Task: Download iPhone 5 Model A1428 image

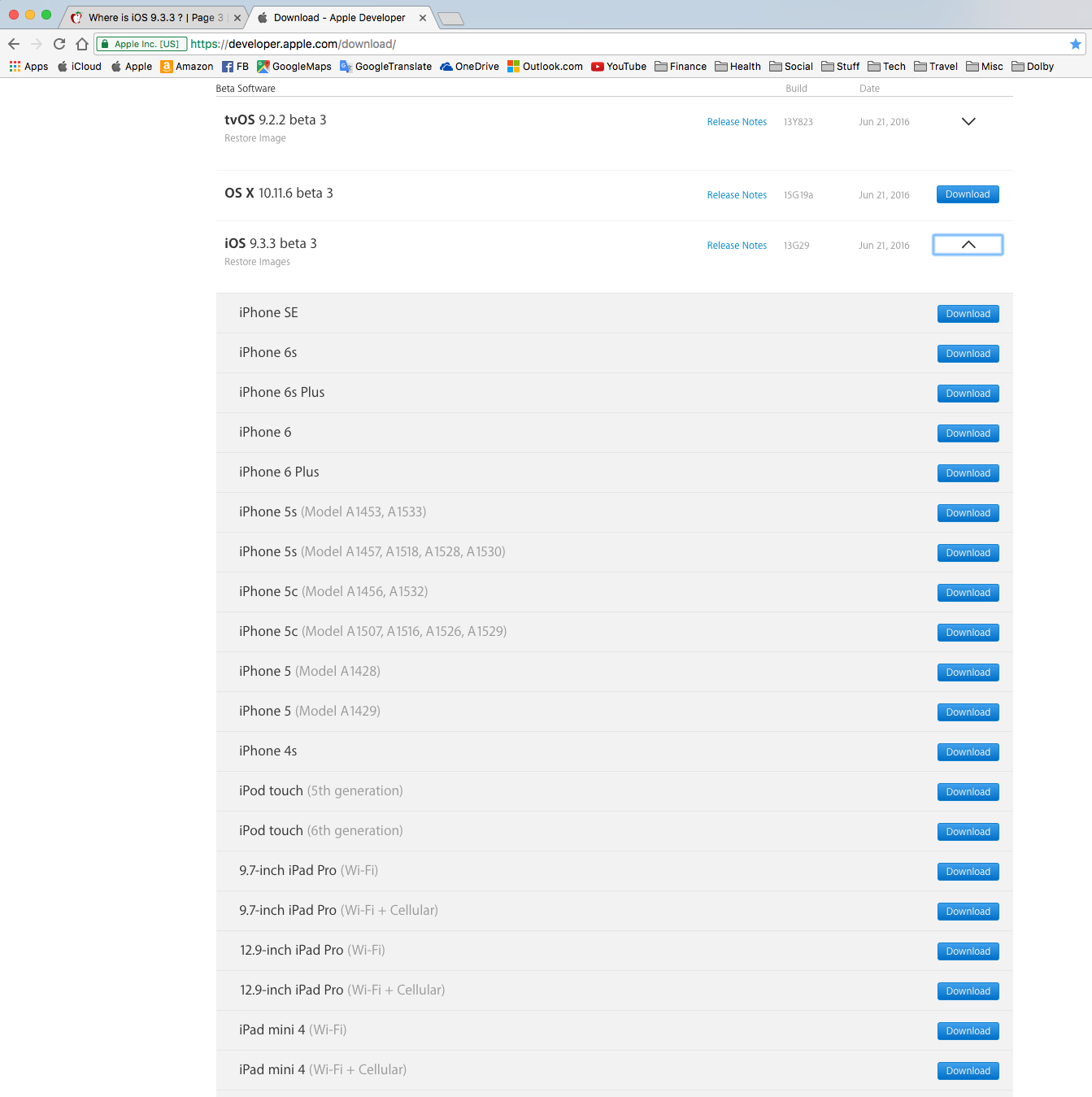Action: [x=968, y=673]
